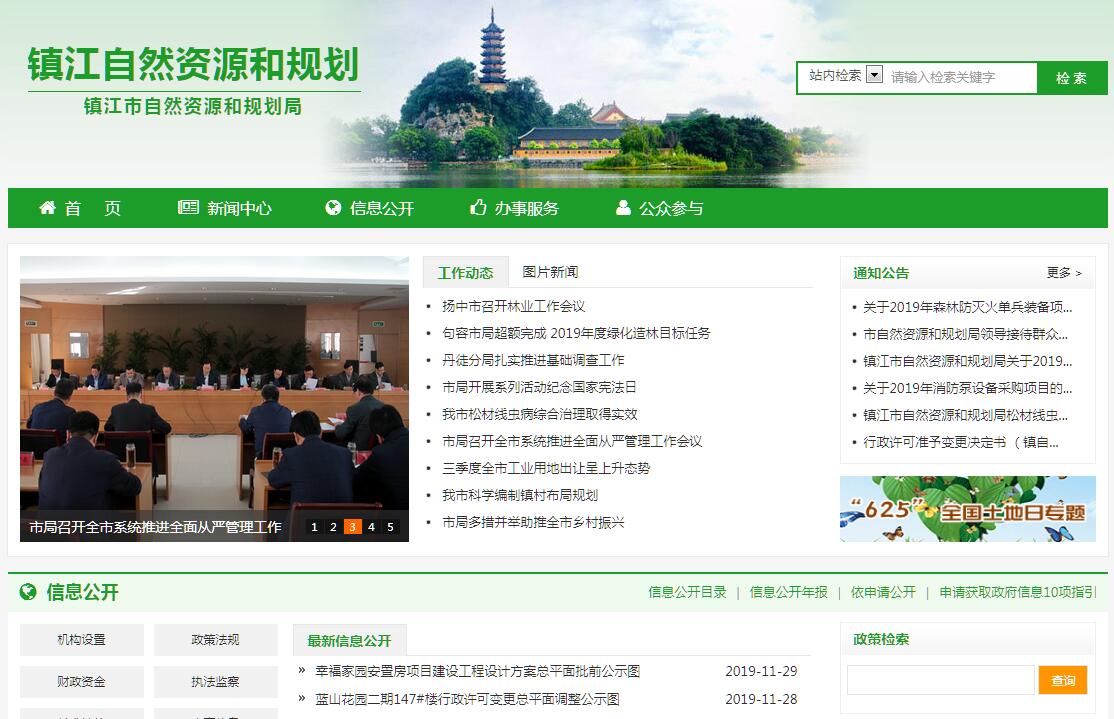Click the date 2019-11-29

point(761,671)
